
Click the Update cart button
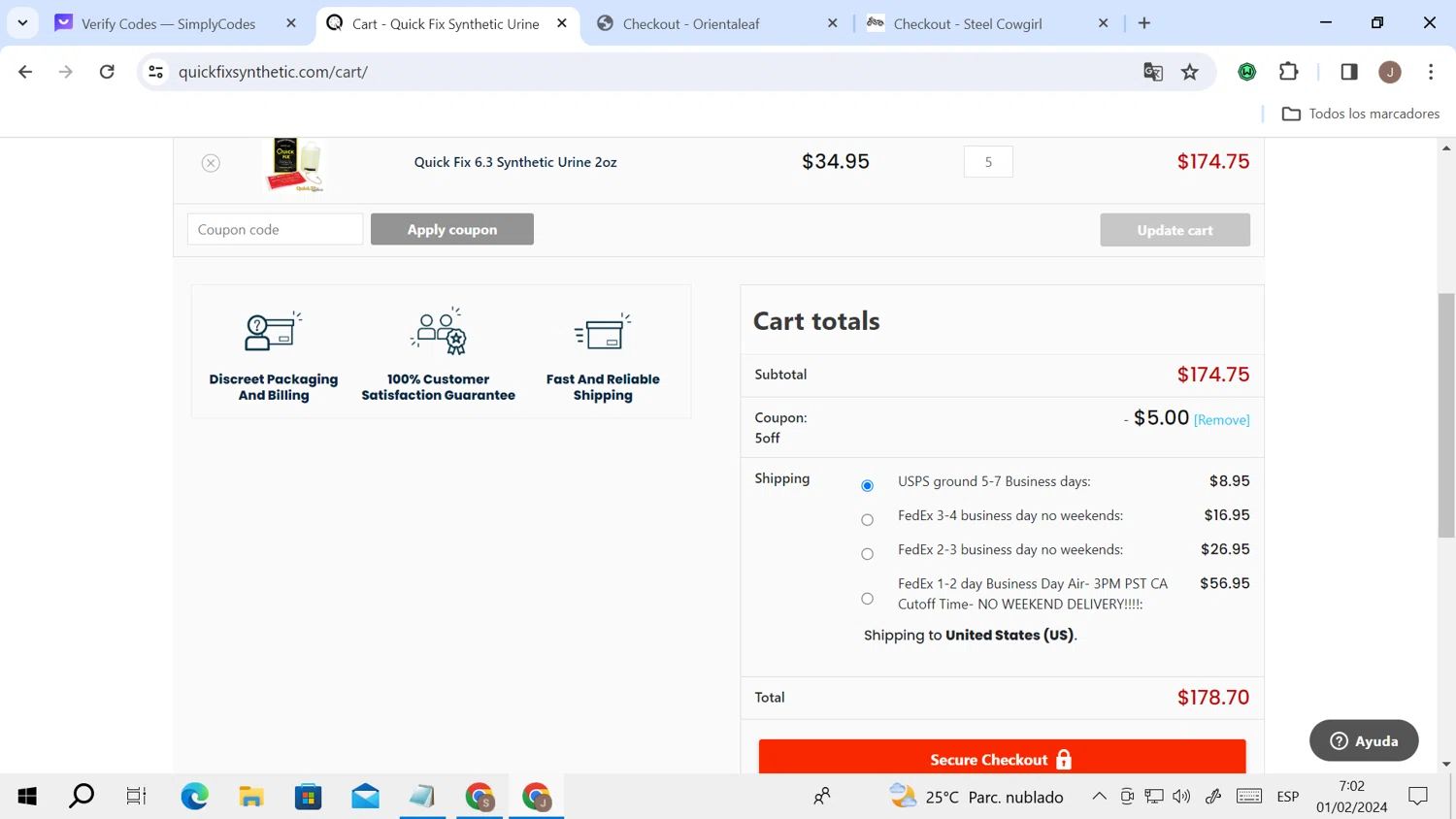(x=1175, y=230)
